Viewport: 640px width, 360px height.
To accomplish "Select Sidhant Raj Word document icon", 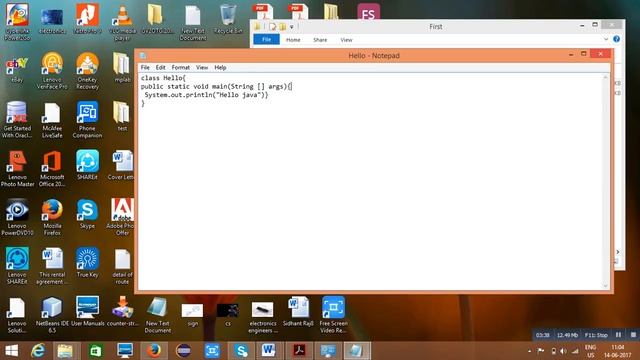I will 298,311.
